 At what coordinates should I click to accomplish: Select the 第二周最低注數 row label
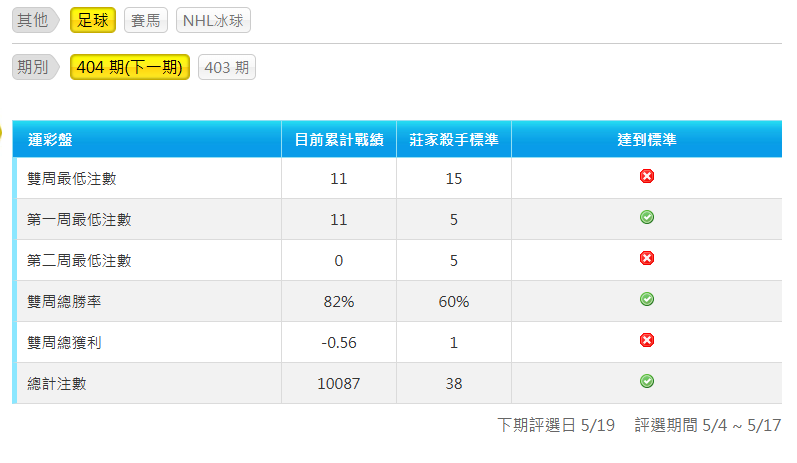click(x=79, y=261)
